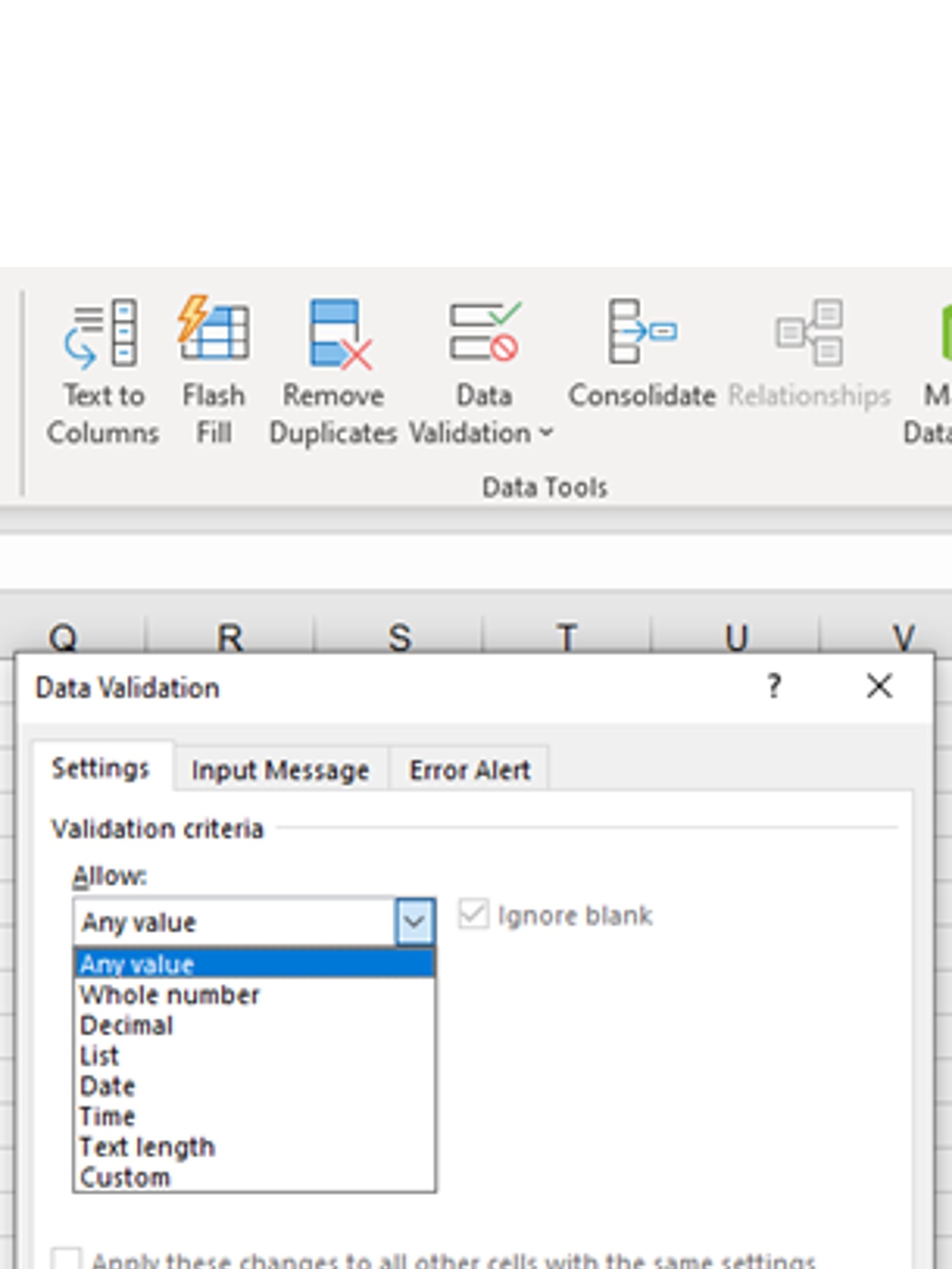Click the Relationships icon in ribbon

click(x=809, y=332)
